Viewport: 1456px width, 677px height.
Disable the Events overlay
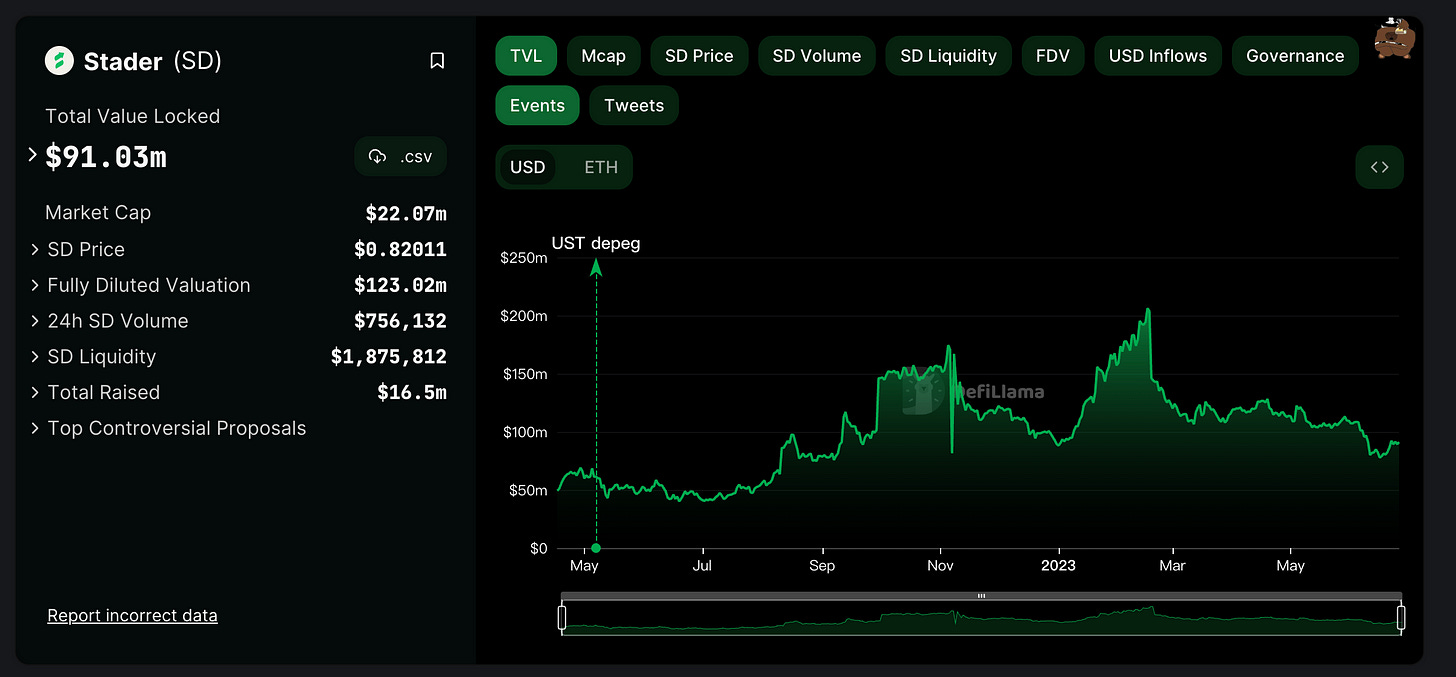(537, 105)
